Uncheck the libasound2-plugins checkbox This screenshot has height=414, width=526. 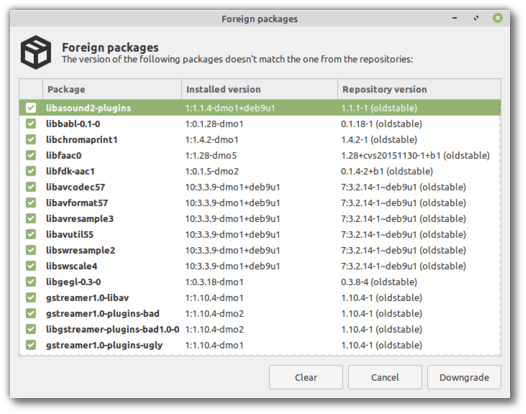pos(31,108)
